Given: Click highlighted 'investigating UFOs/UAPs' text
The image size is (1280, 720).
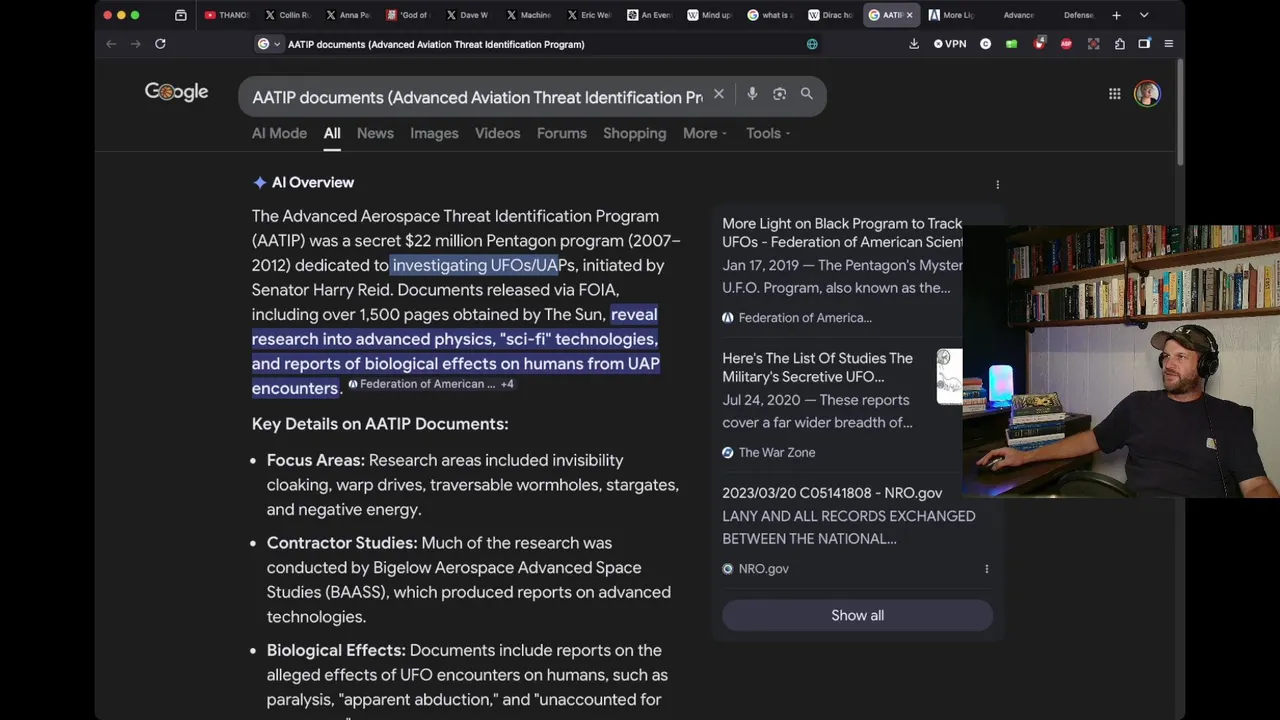Looking at the screenshot, I should click(x=484, y=265).
